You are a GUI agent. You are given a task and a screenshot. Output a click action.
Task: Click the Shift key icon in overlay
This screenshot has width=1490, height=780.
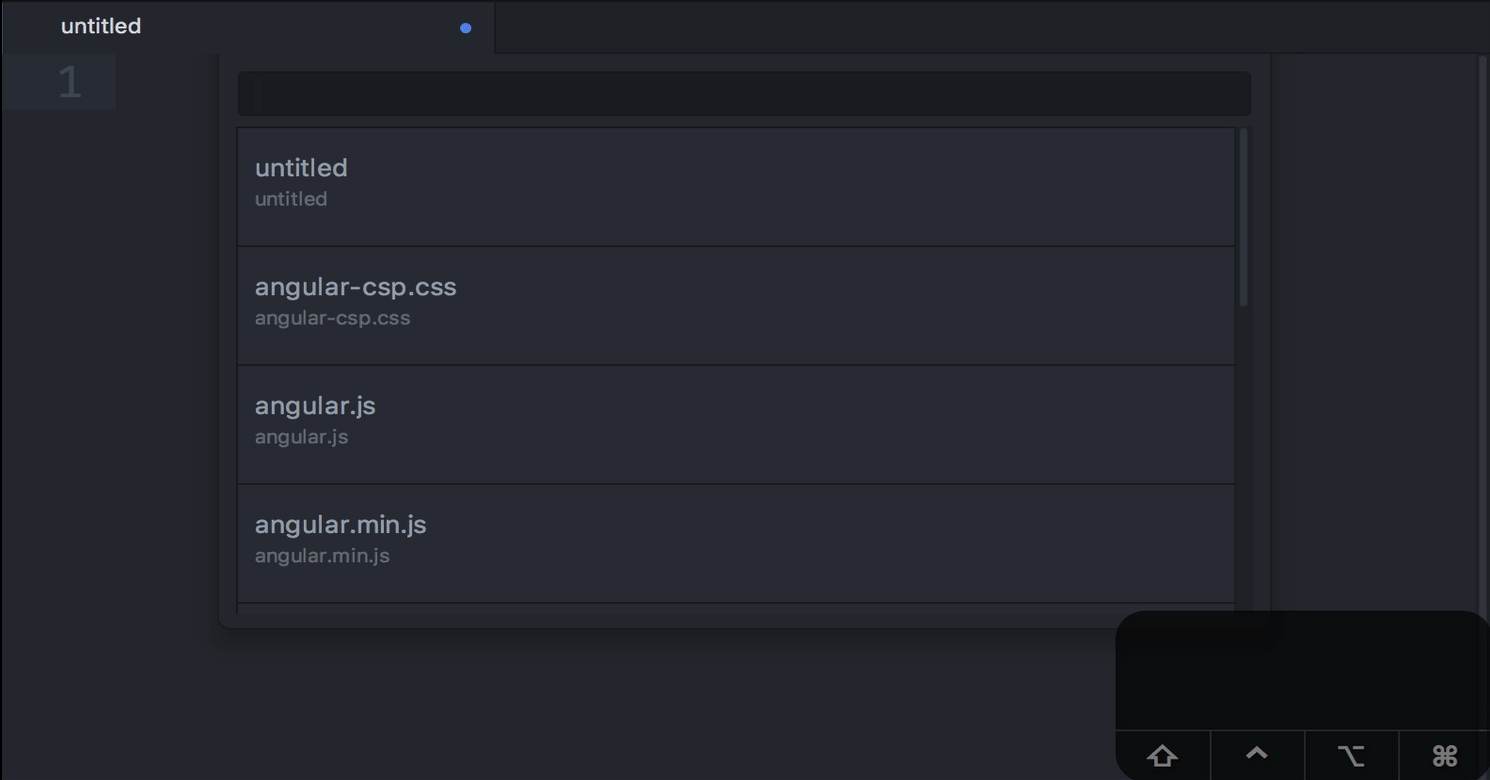(1162, 756)
